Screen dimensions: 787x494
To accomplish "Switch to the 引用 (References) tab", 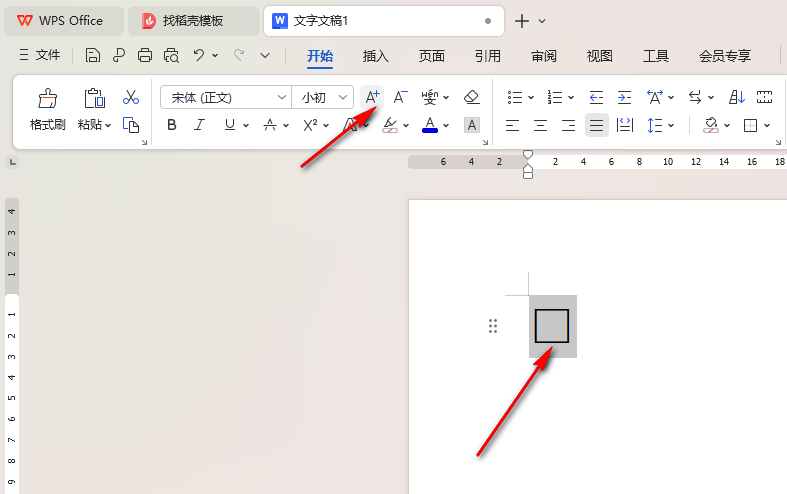I will 488,56.
